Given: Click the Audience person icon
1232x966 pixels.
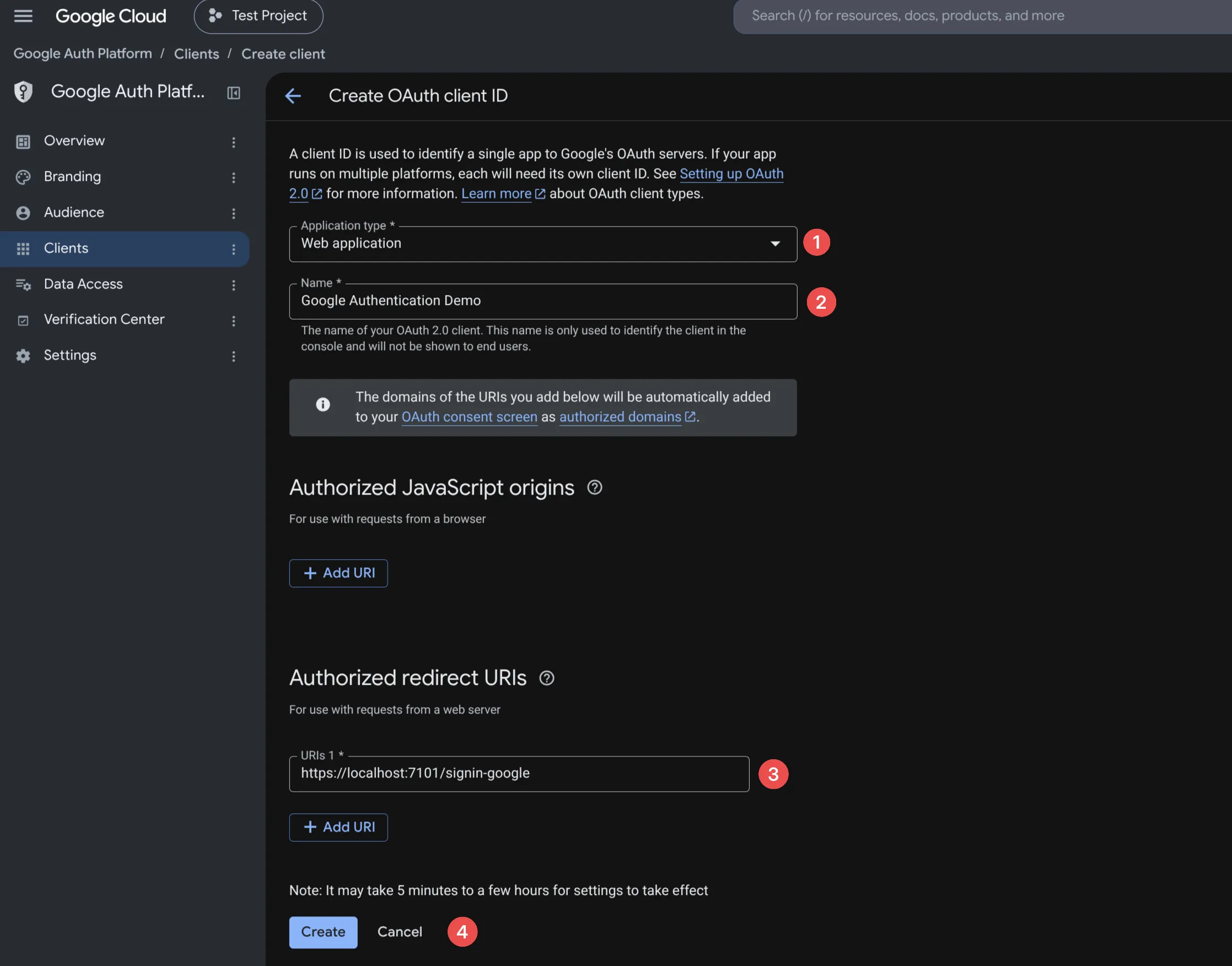Looking at the screenshot, I should tap(23, 213).
